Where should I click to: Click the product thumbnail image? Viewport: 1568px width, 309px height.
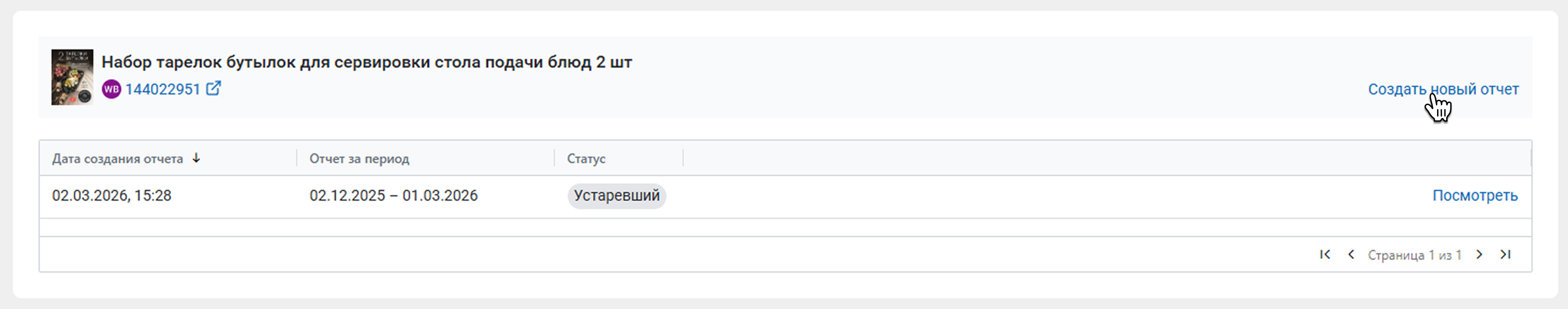72,77
